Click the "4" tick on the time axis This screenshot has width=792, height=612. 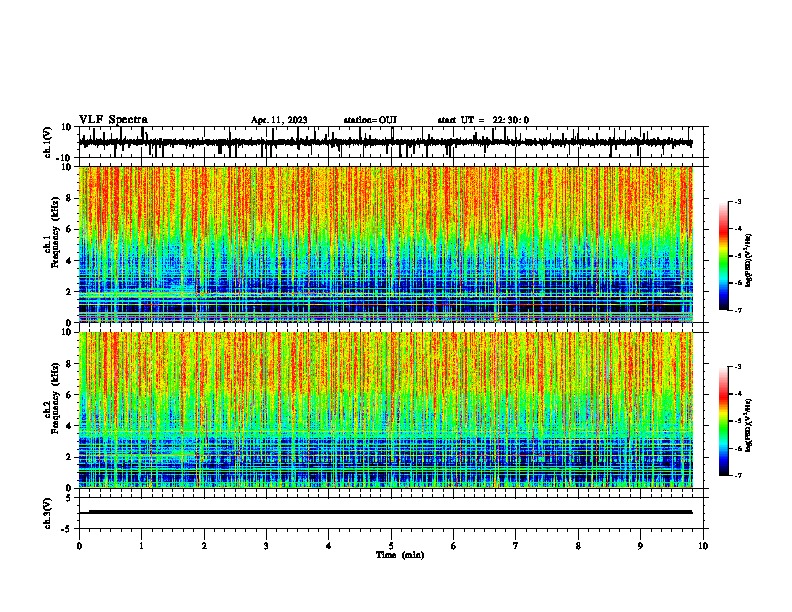329,546
